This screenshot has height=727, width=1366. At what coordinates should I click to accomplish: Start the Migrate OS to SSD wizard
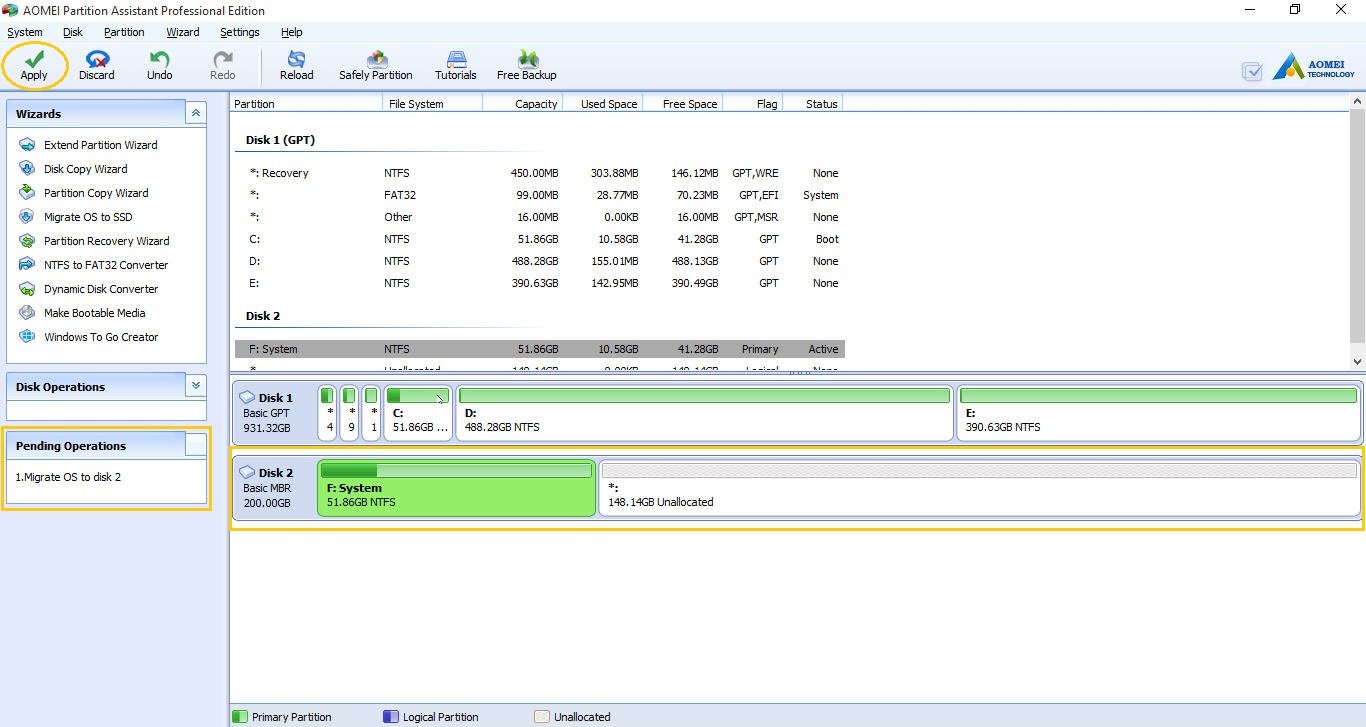[88, 217]
